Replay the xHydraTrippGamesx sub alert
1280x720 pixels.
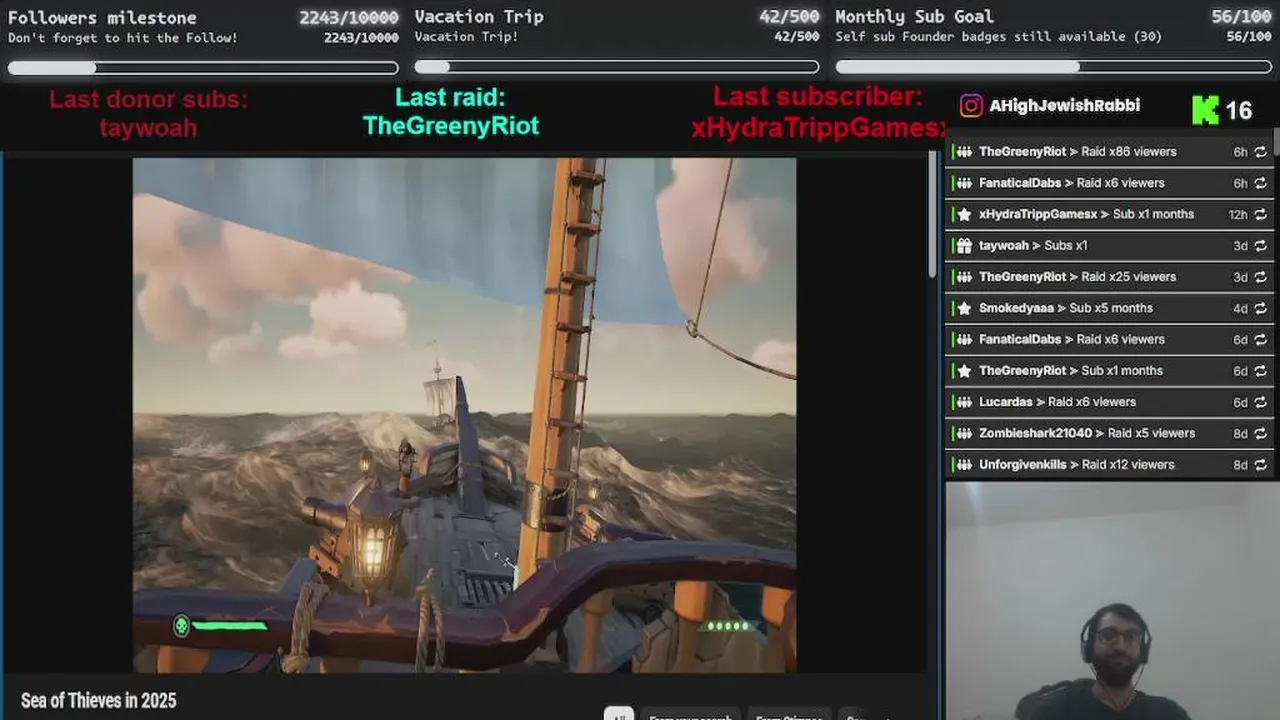pyautogui.click(x=1260, y=214)
